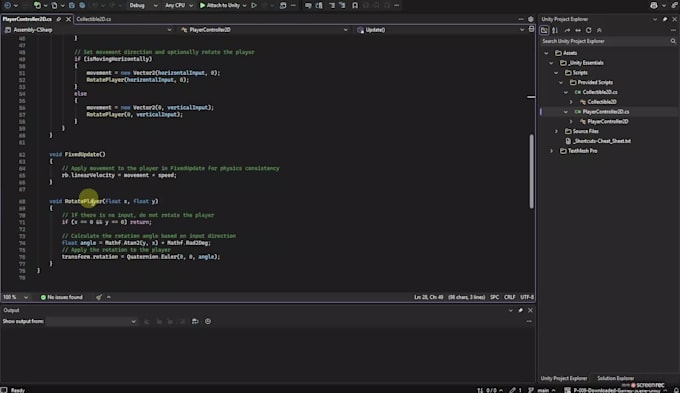This screenshot has width=680, height=393.
Task: Click the code cleanup broom icon
Action: (99, 297)
